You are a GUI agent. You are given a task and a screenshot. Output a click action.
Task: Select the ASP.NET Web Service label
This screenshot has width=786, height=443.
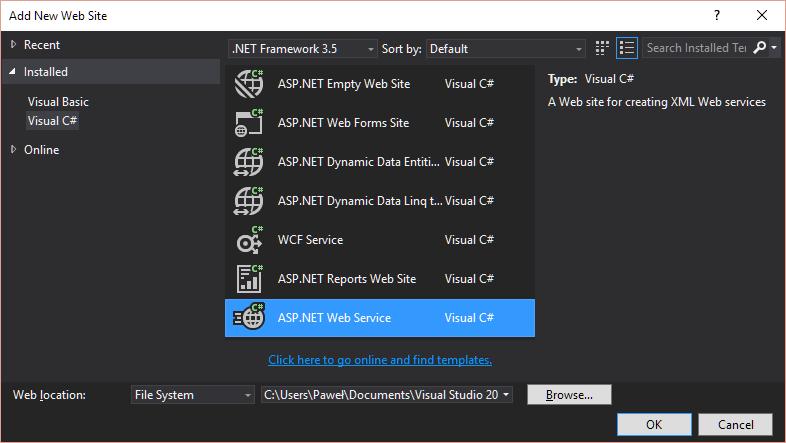(x=334, y=318)
